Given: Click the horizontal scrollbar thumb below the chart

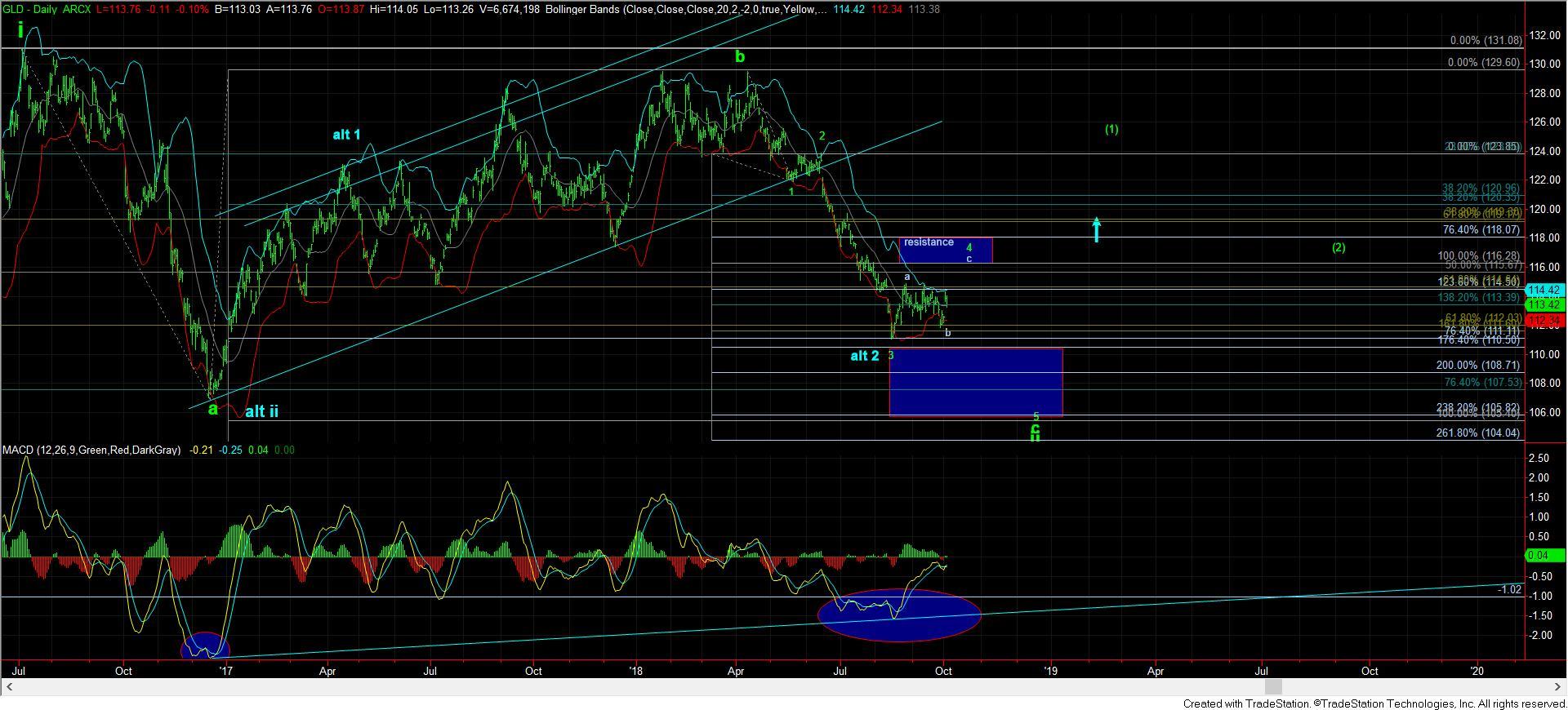Looking at the screenshot, I should 1273,687.
